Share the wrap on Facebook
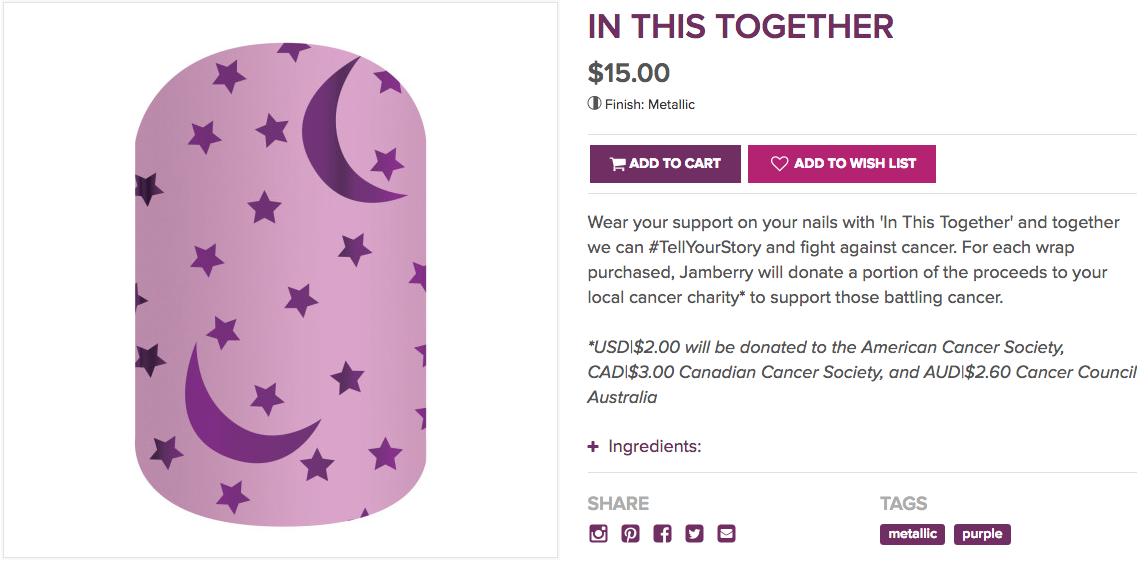 coord(663,534)
